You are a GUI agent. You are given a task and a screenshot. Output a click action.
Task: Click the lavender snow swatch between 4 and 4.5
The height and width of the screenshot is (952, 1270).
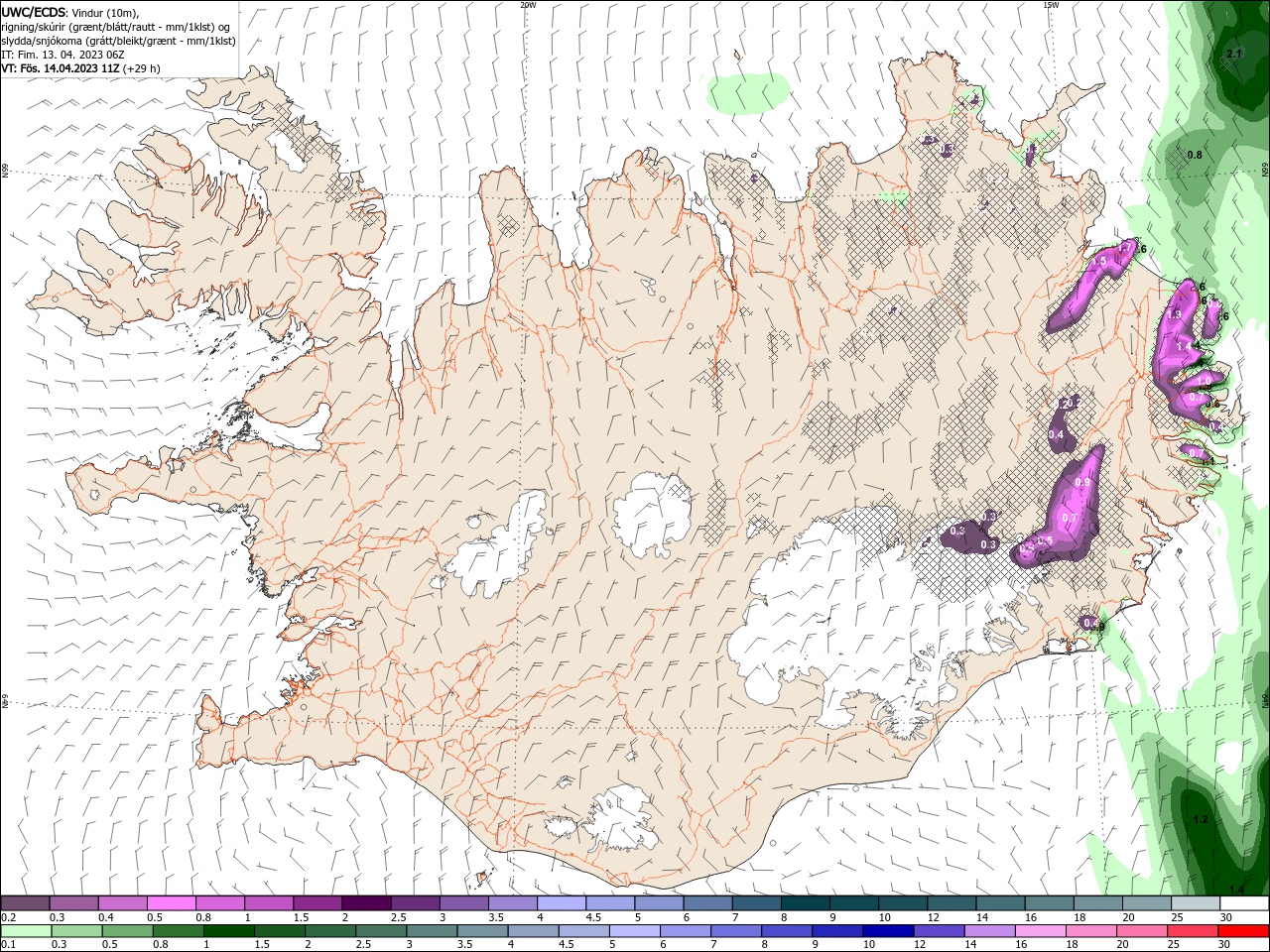coord(561,903)
